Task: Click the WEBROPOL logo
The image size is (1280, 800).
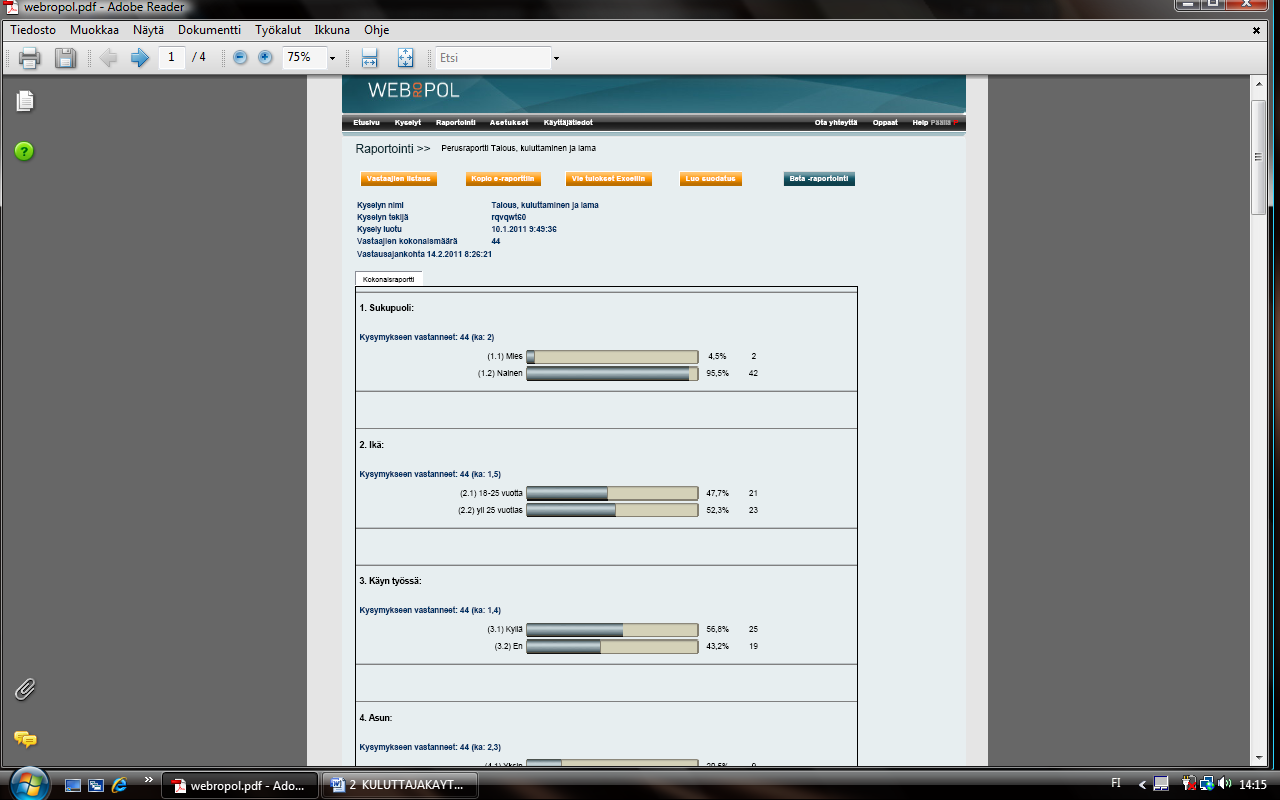Action: [413, 90]
